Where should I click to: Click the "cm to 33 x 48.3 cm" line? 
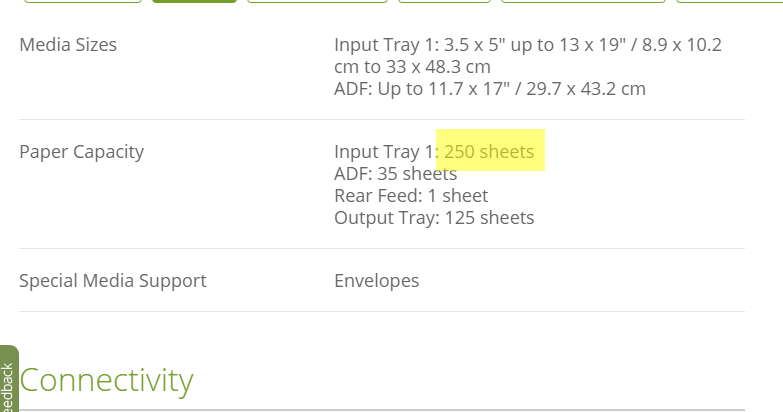point(412,66)
